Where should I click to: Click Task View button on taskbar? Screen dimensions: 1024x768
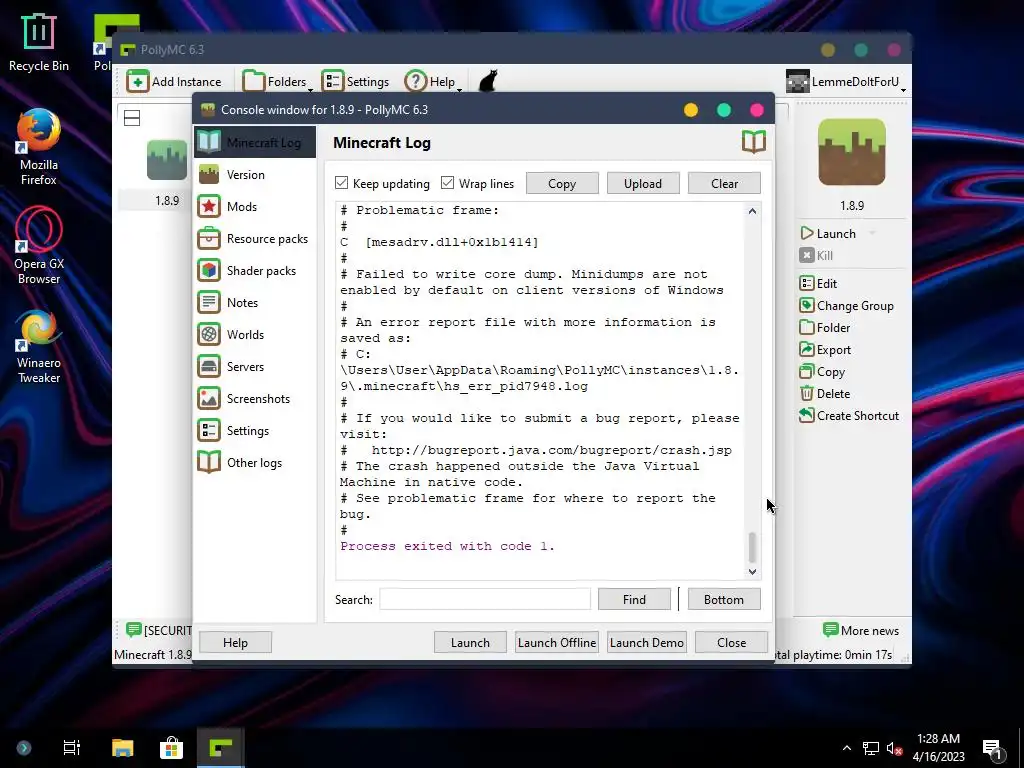point(71,748)
